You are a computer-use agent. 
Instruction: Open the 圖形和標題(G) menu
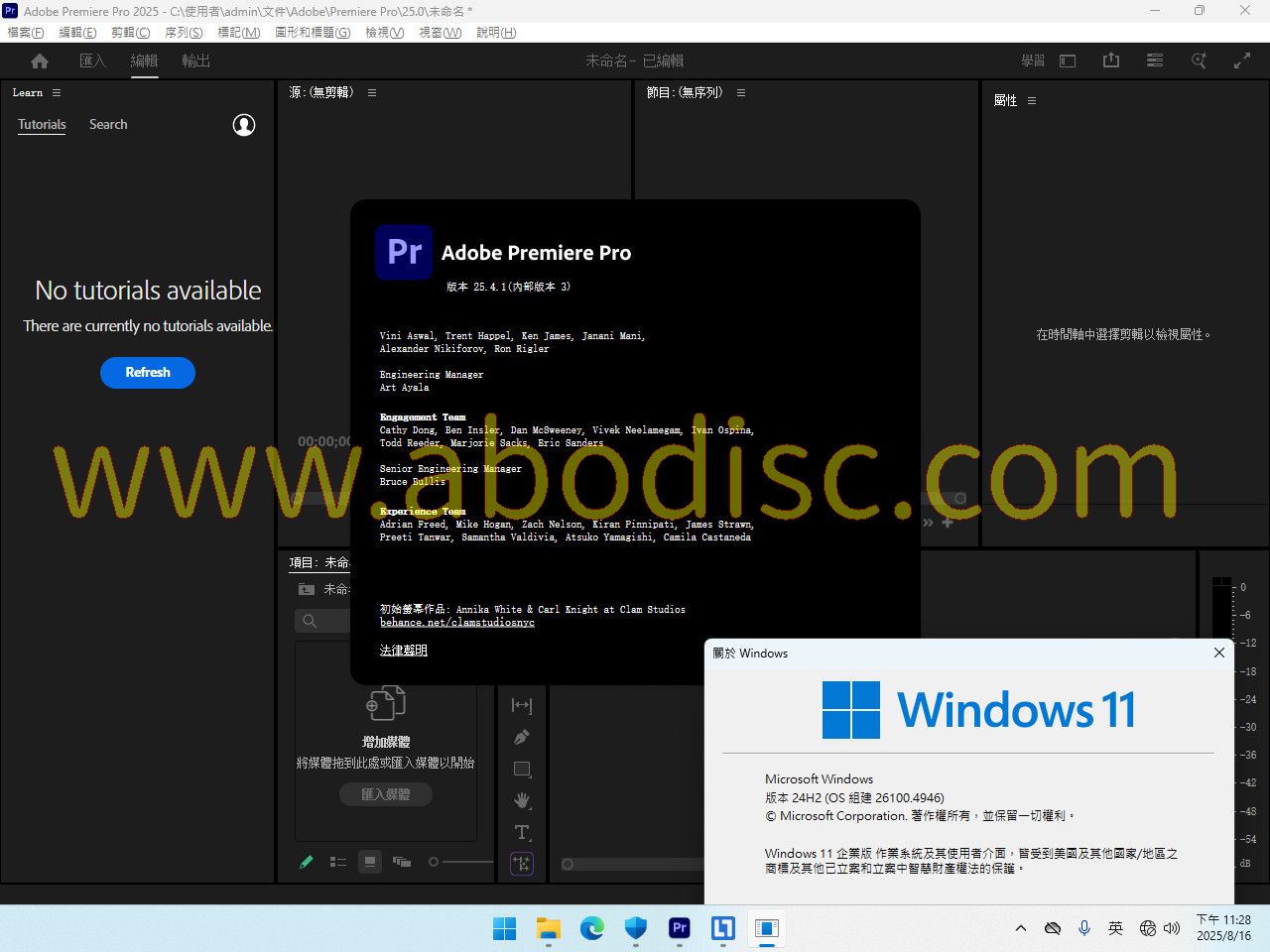coord(313,32)
